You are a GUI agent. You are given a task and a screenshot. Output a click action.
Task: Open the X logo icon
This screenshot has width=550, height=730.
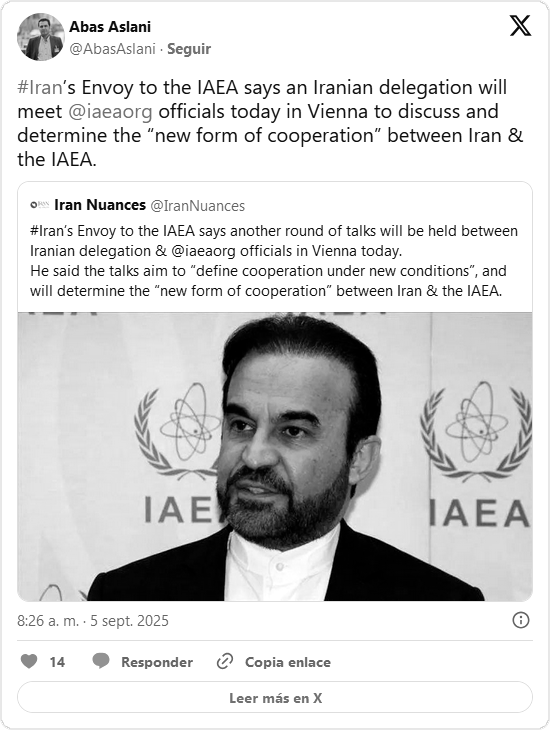pyautogui.click(x=520, y=25)
